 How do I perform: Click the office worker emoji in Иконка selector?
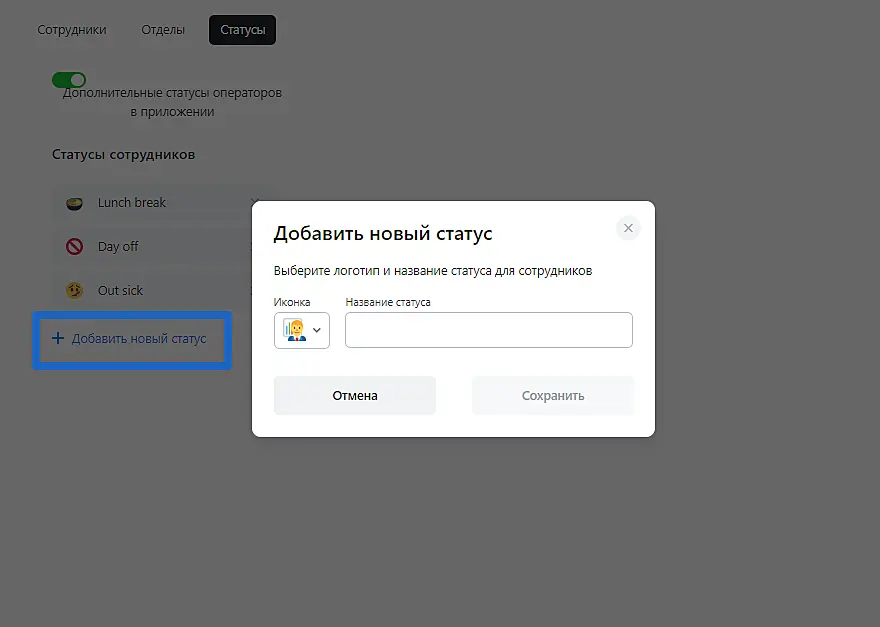293,330
